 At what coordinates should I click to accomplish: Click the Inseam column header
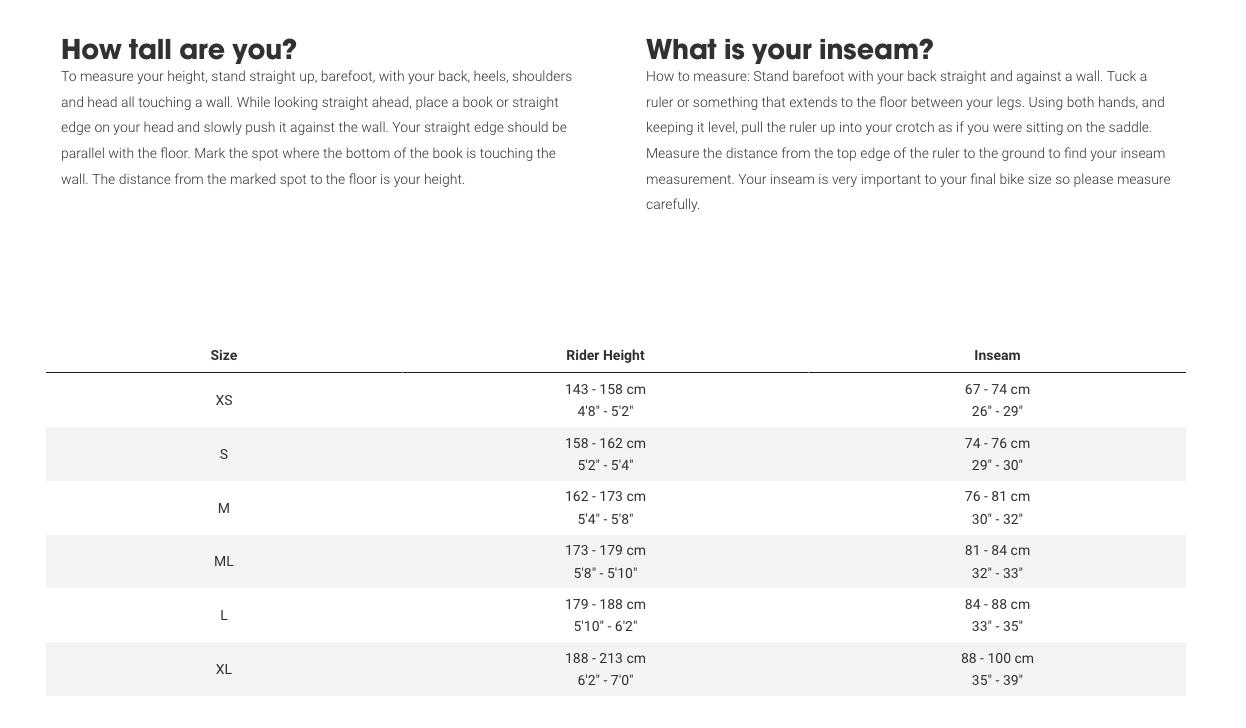point(997,355)
